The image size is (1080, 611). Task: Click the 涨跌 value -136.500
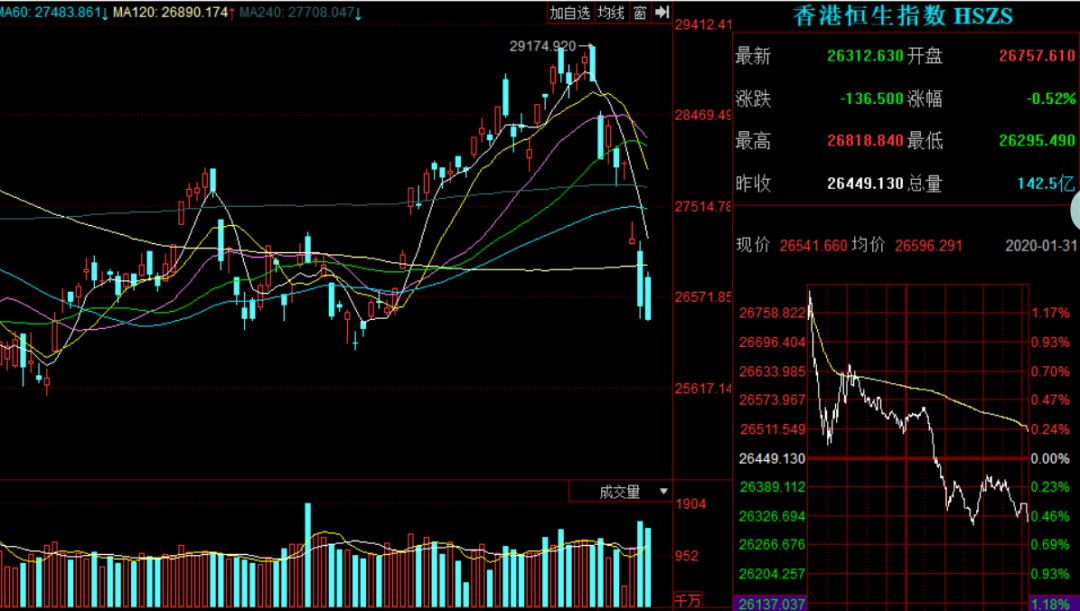(871, 99)
